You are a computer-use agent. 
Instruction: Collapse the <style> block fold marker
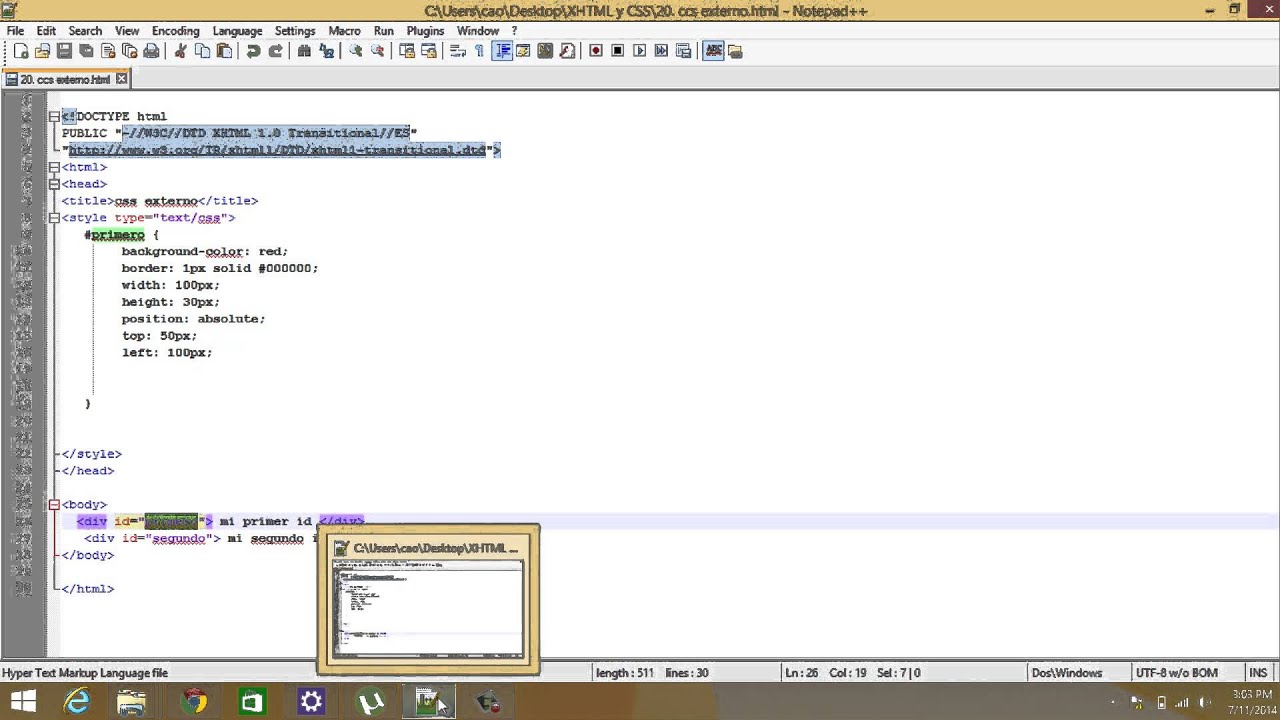click(54, 218)
